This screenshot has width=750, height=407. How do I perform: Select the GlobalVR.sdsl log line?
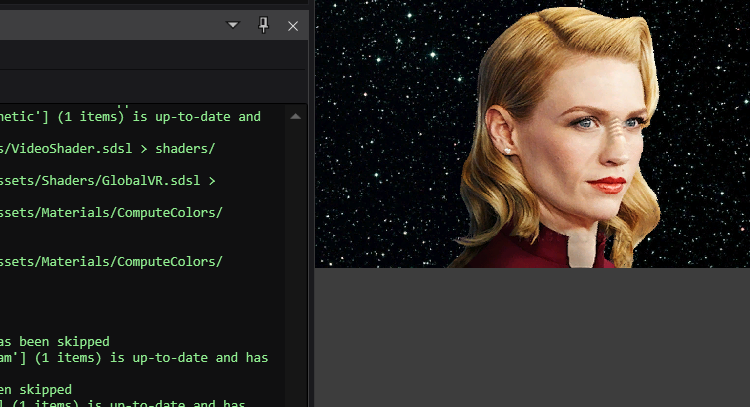108,181
